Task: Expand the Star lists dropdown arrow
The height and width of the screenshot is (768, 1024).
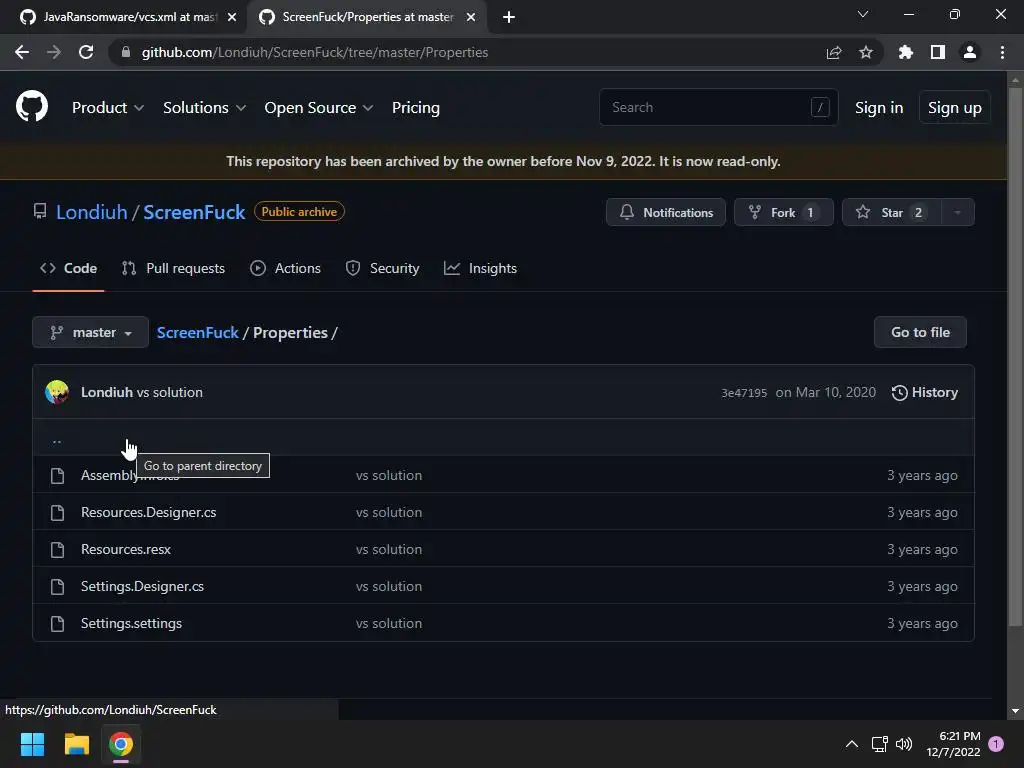Action: pos(957,212)
